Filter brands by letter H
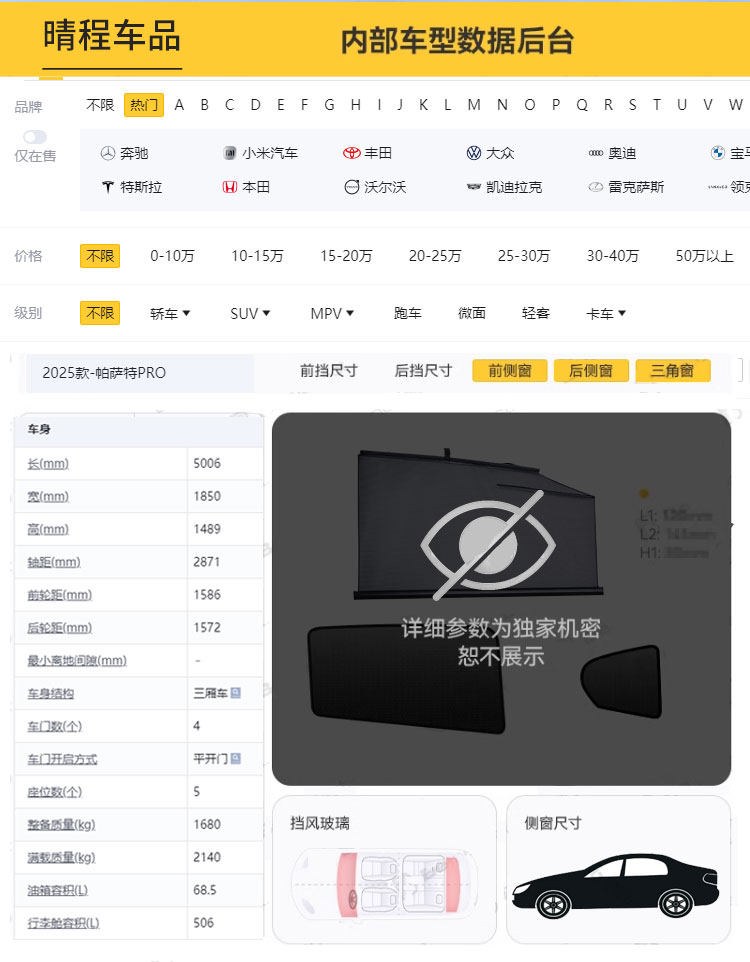 point(355,105)
